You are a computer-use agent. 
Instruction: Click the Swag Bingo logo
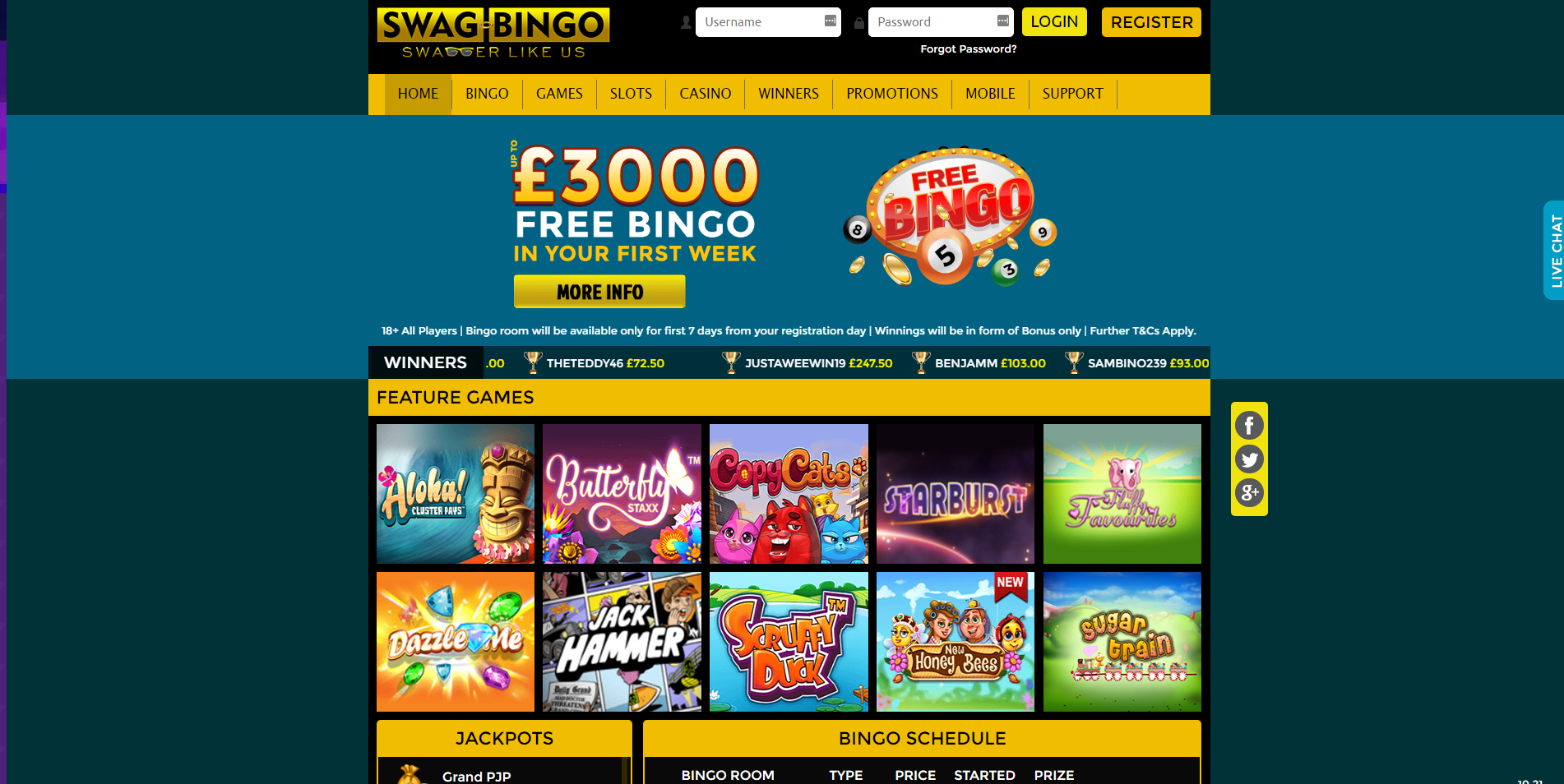[x=493, y=33]
